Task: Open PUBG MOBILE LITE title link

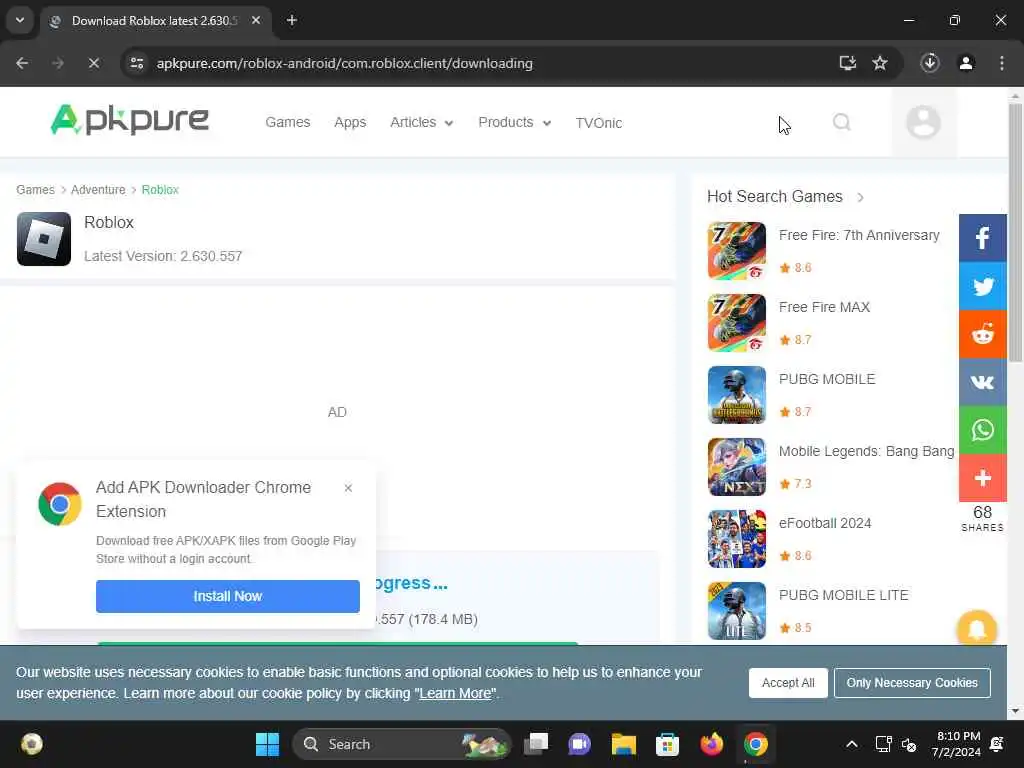Action: pos(843,595)
